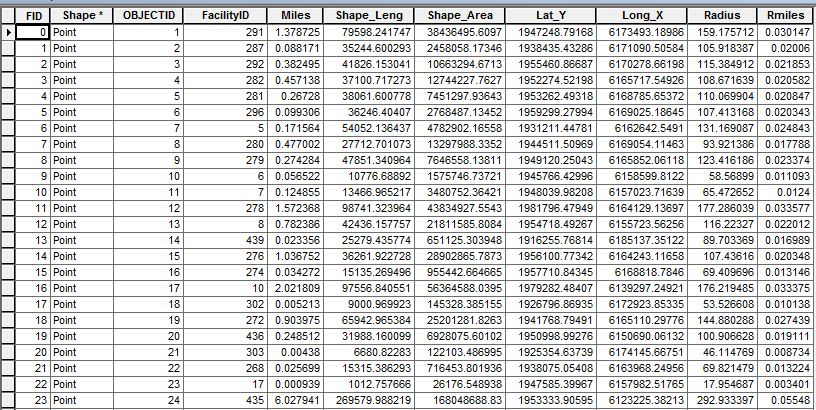Image resolution: width=816 pixels, height=410 pixels.
Task: Click the Rmiles column header
Action: point(786,16)
